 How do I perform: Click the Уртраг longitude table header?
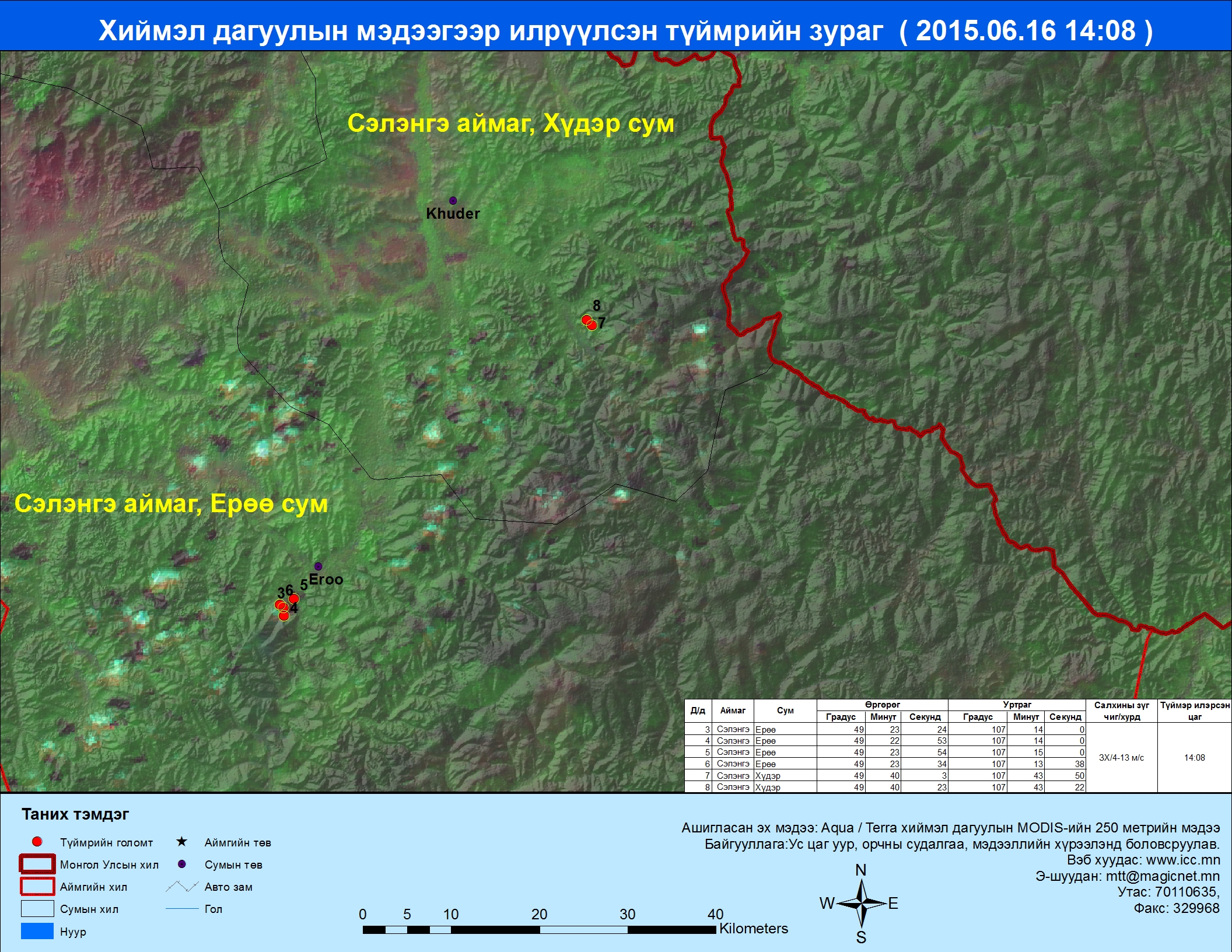1017,705
